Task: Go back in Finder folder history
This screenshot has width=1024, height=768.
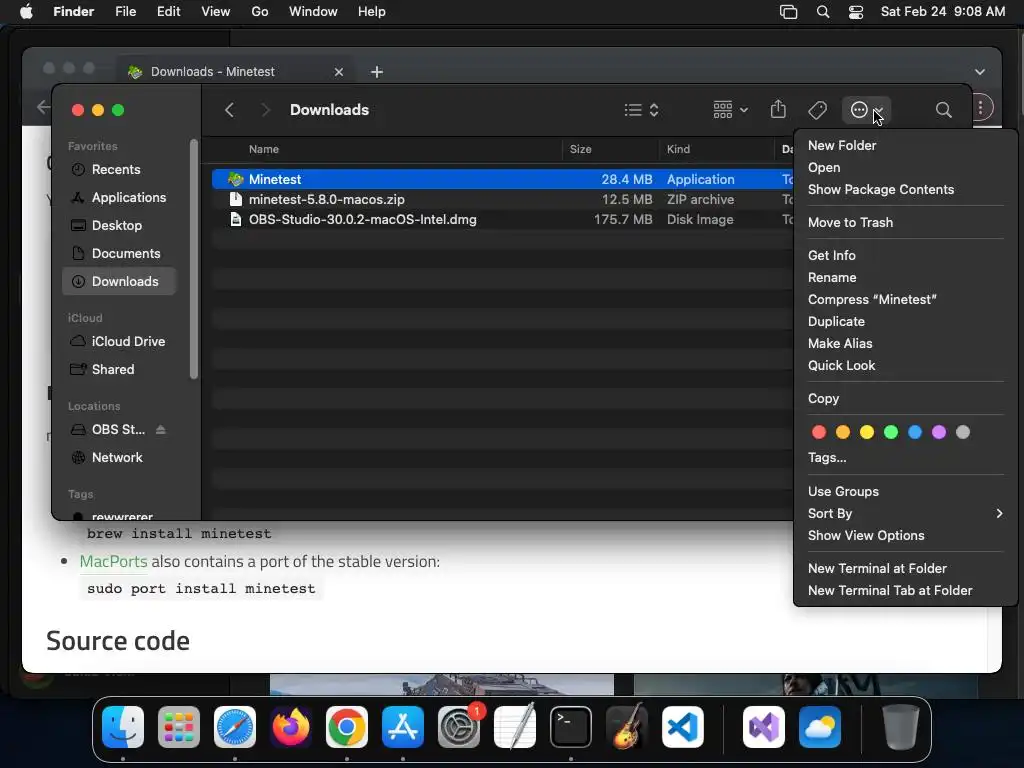Action: pos(229,110)
